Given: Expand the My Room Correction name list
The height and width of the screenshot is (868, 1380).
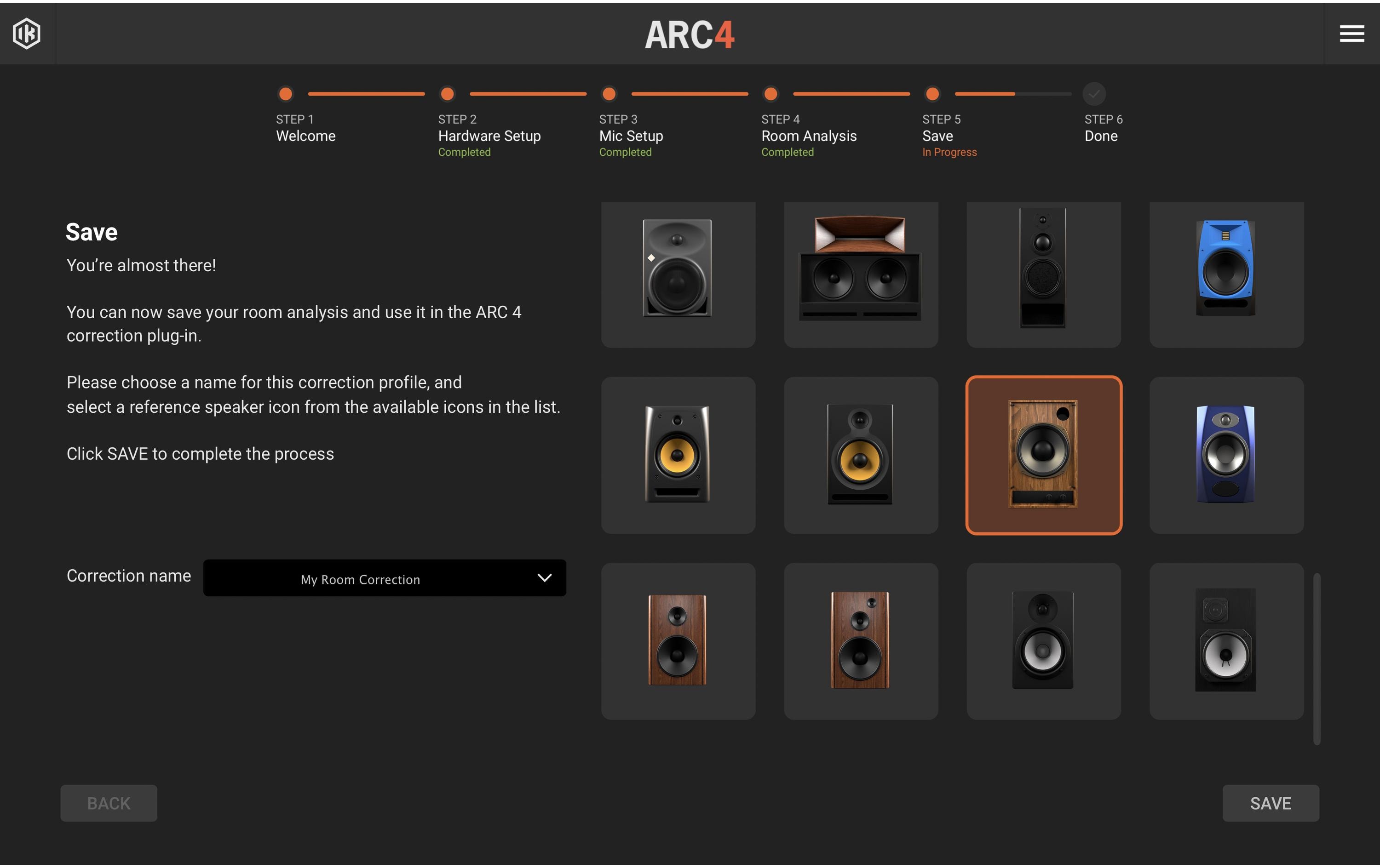Looking at the screenshot, I should [545, 578].
